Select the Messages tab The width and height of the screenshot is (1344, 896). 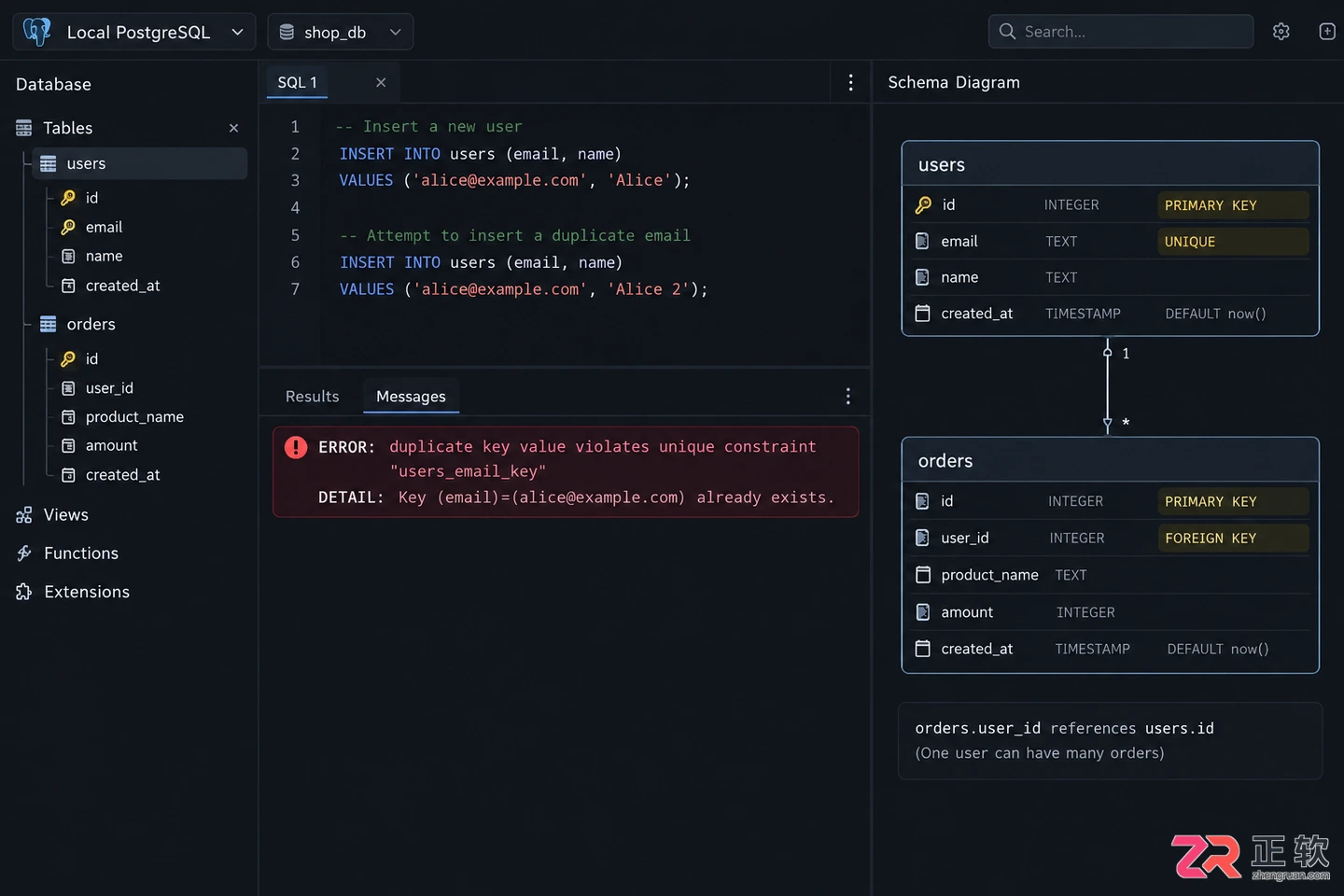click(x=411, y=397)
